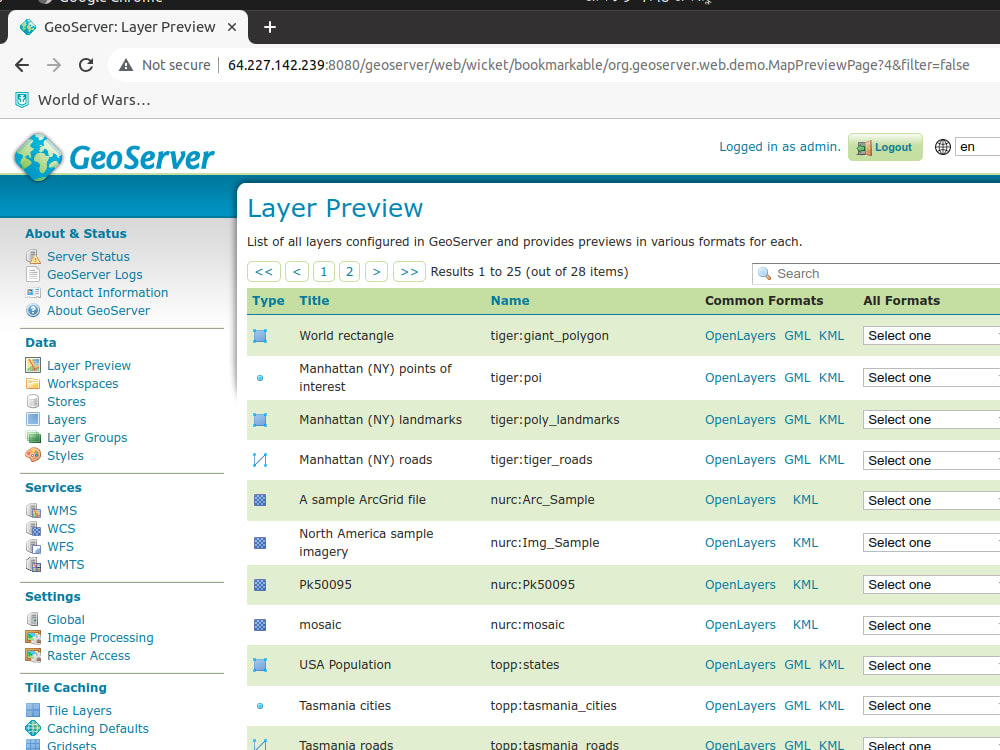The width and height of the screenshot is (1000, 750).
Task: Select the GeoServer: Layer Preview tab
Action: click(x=129, y=27)
